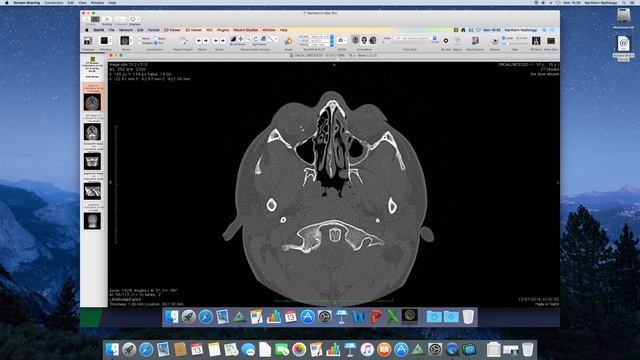Select the WL/WW contrast mouse tool
640x360 pixels.
pyautogui.click(x=233, y=39)
